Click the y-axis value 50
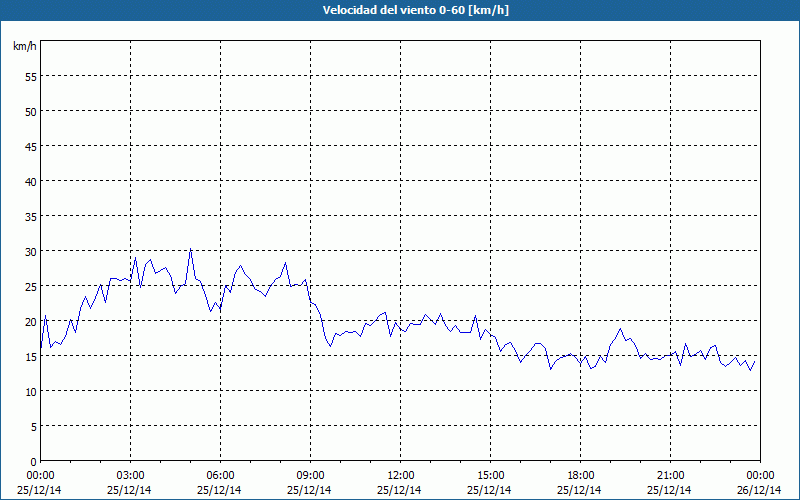This screenshot has height=500, width=800. pos(31,112)
